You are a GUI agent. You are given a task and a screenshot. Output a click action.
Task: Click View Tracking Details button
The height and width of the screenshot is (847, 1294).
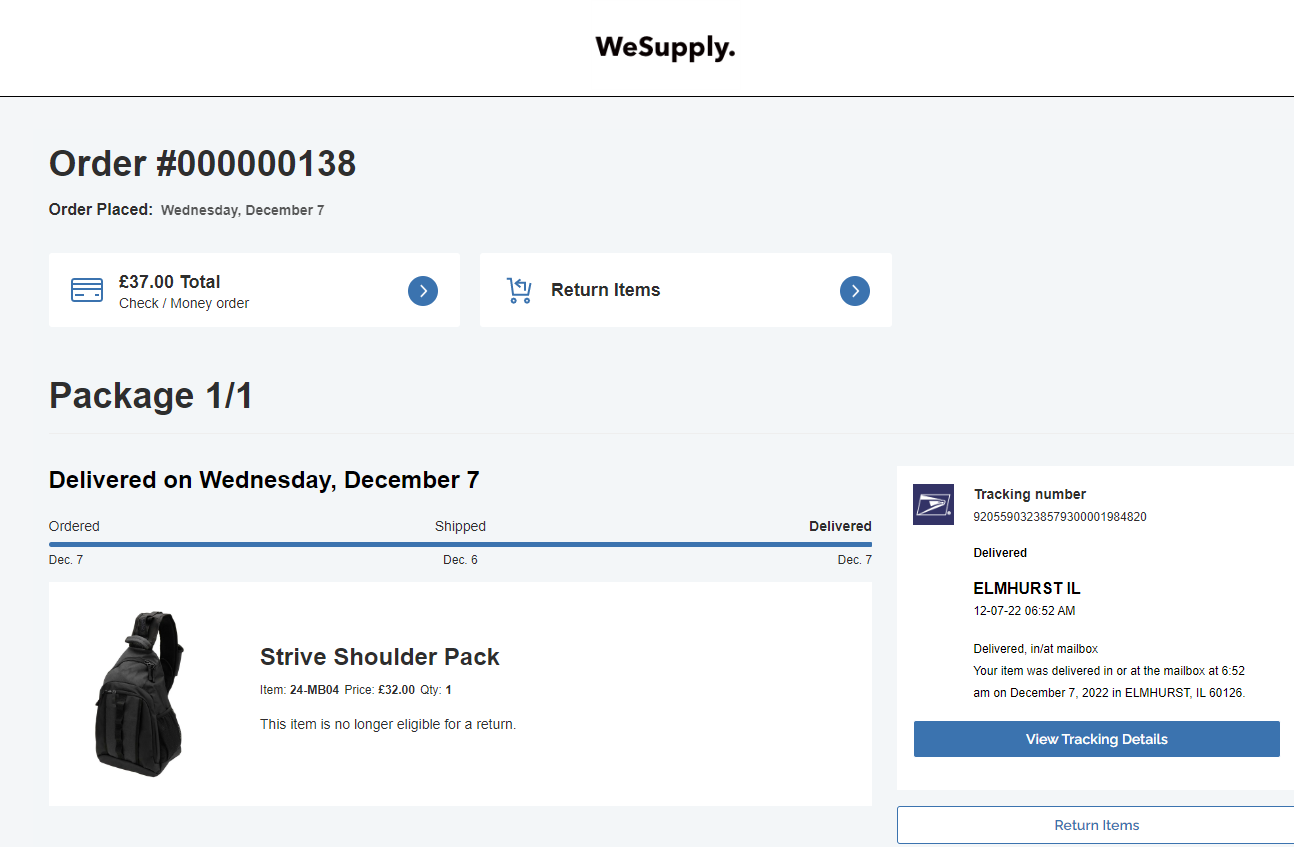(x=1097, y=739)
